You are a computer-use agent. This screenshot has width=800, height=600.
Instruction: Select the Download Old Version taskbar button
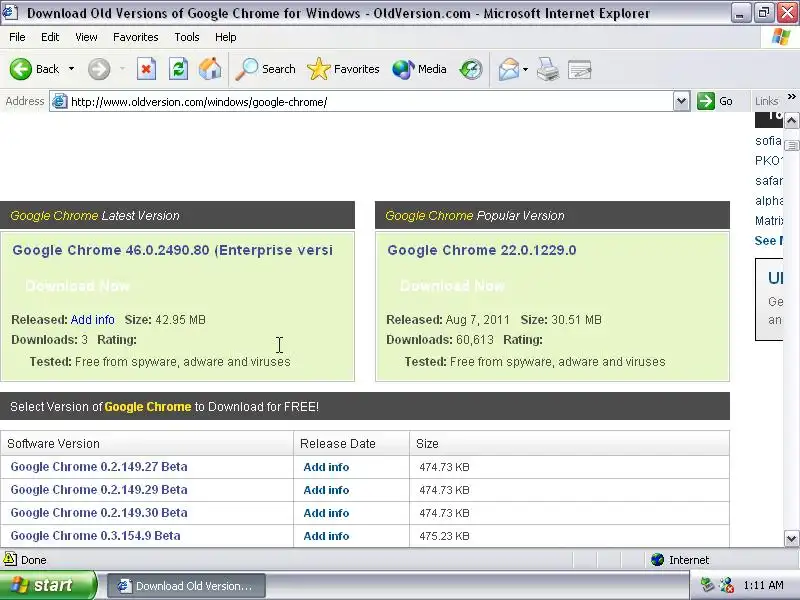186,586
